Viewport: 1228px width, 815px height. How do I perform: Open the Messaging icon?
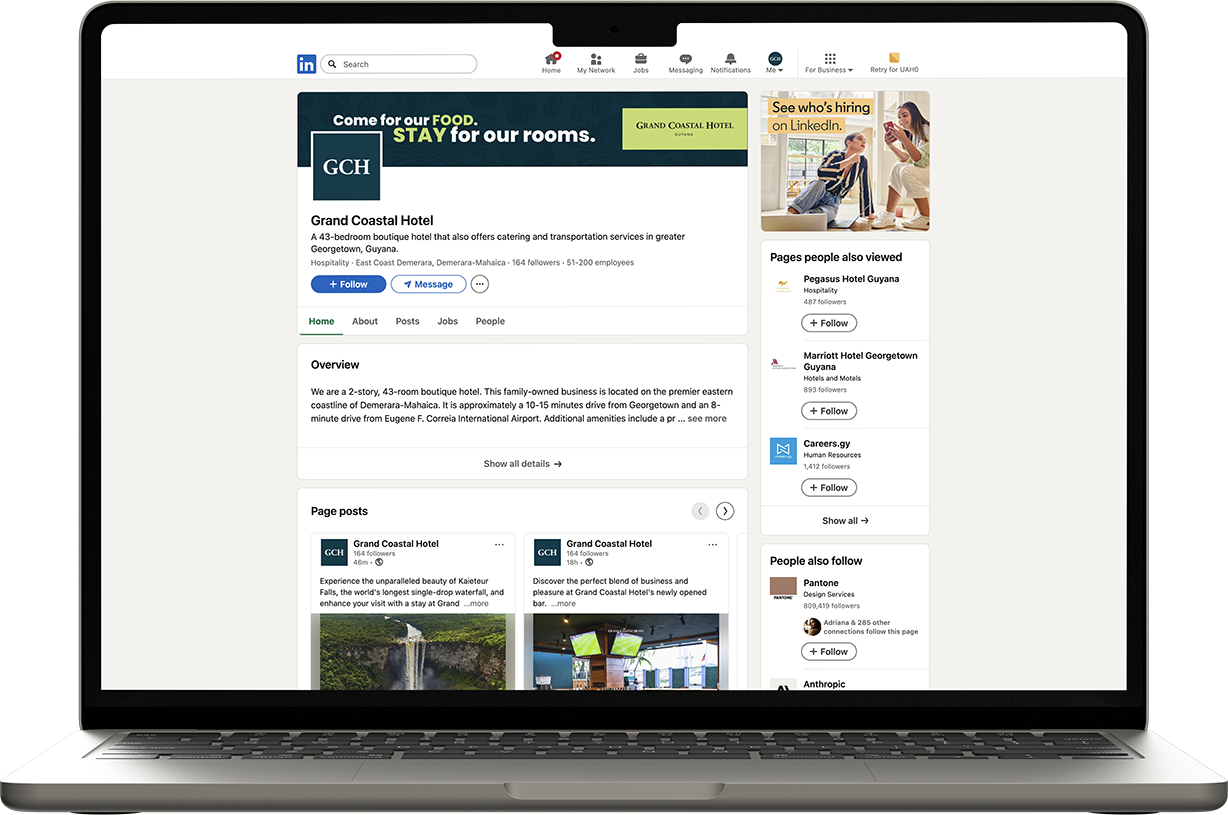point(686,59)
